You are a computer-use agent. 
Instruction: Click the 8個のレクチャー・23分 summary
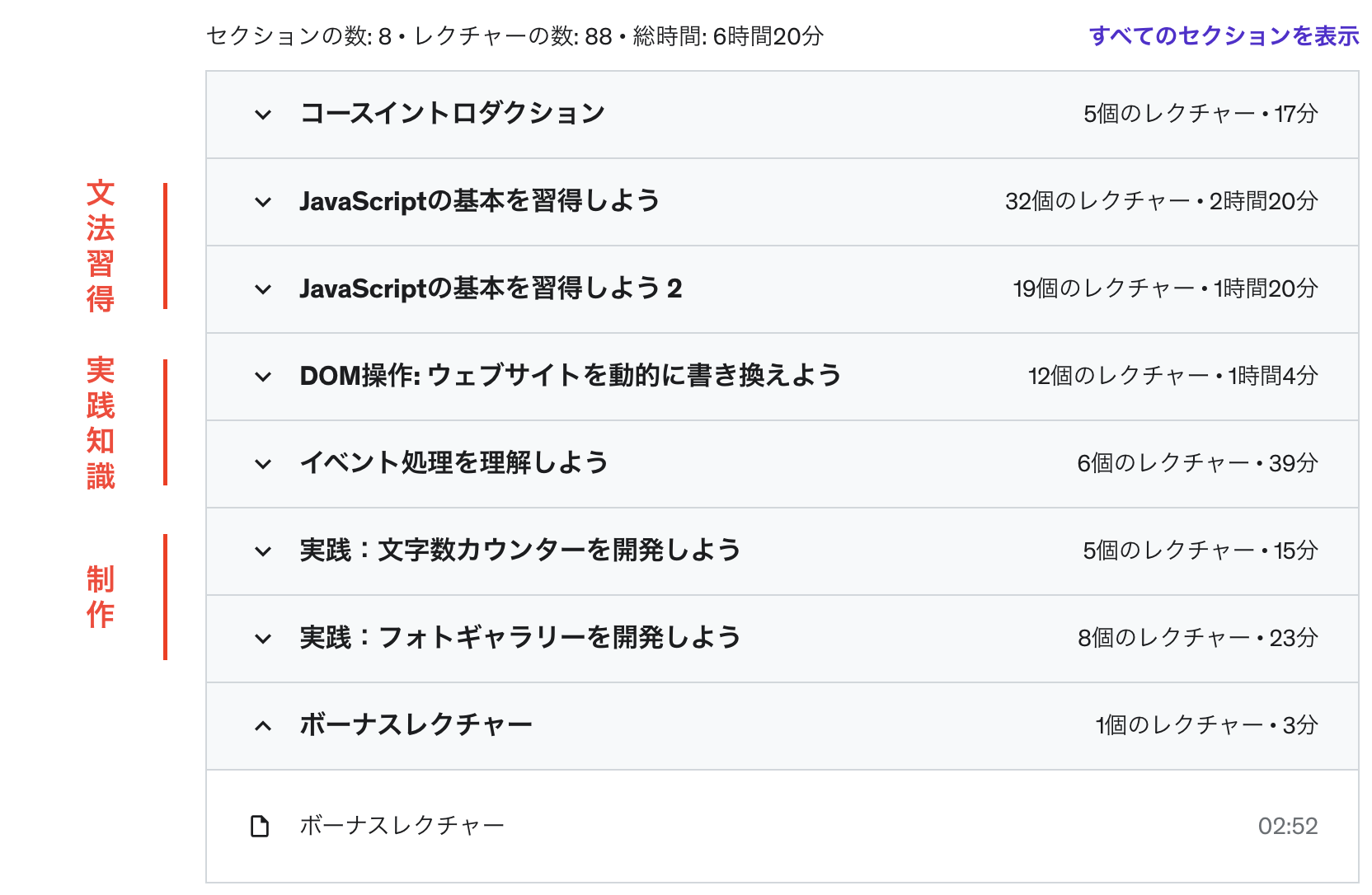tap(1198, 638)
